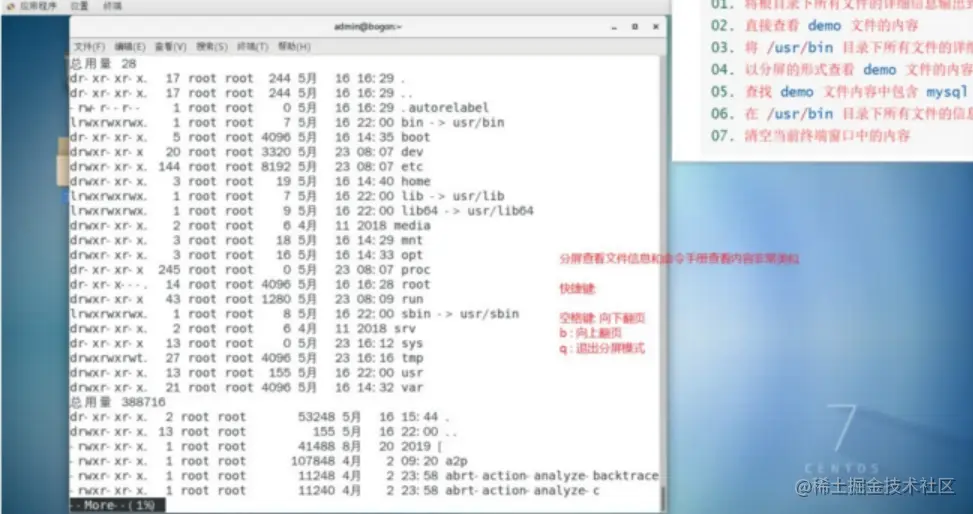Image resolution: width=973 pixels, height=514 pixels.
Task: Open the 应用程序 menu in the top panel
Action: [38, 6]
